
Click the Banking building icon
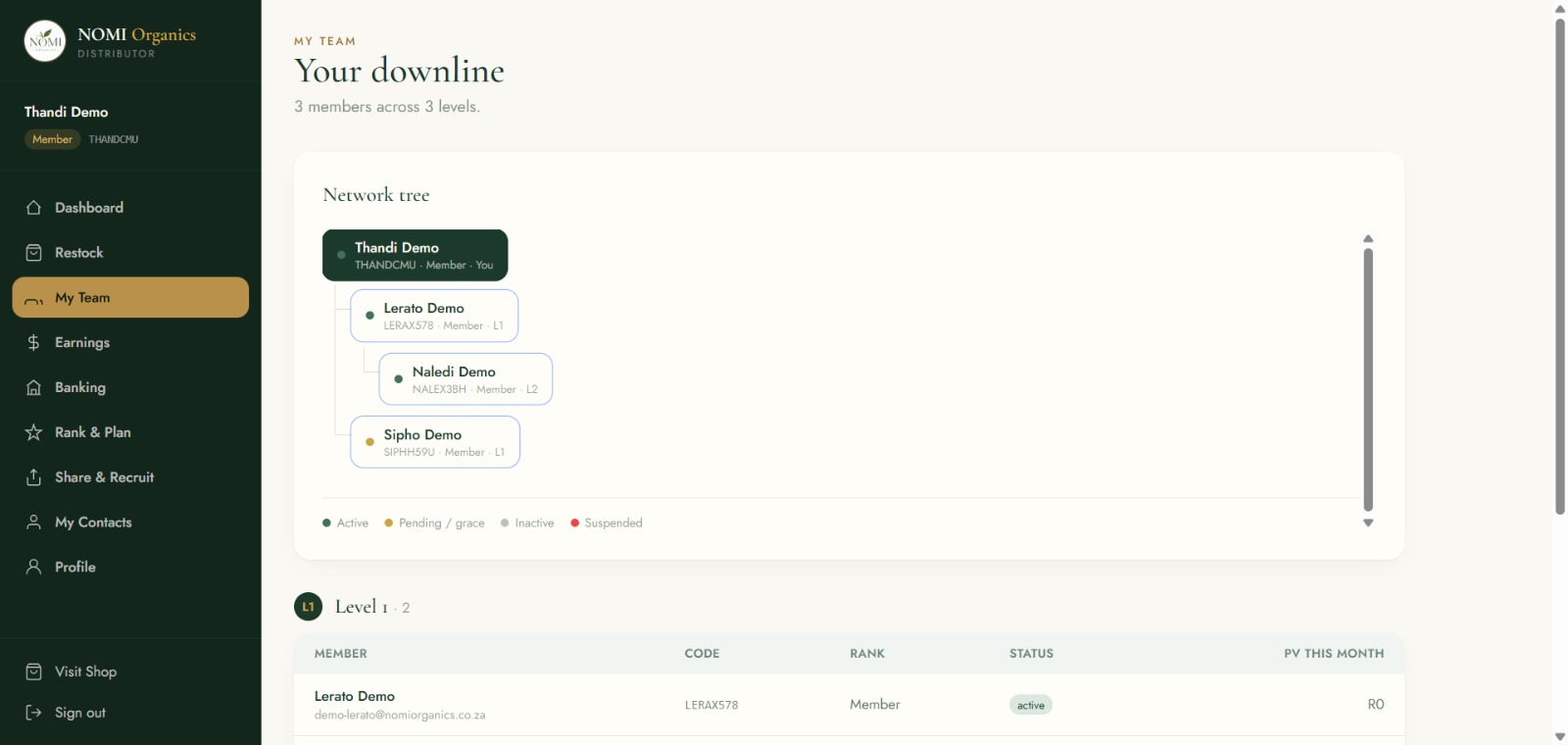click(x=33, y=387)
